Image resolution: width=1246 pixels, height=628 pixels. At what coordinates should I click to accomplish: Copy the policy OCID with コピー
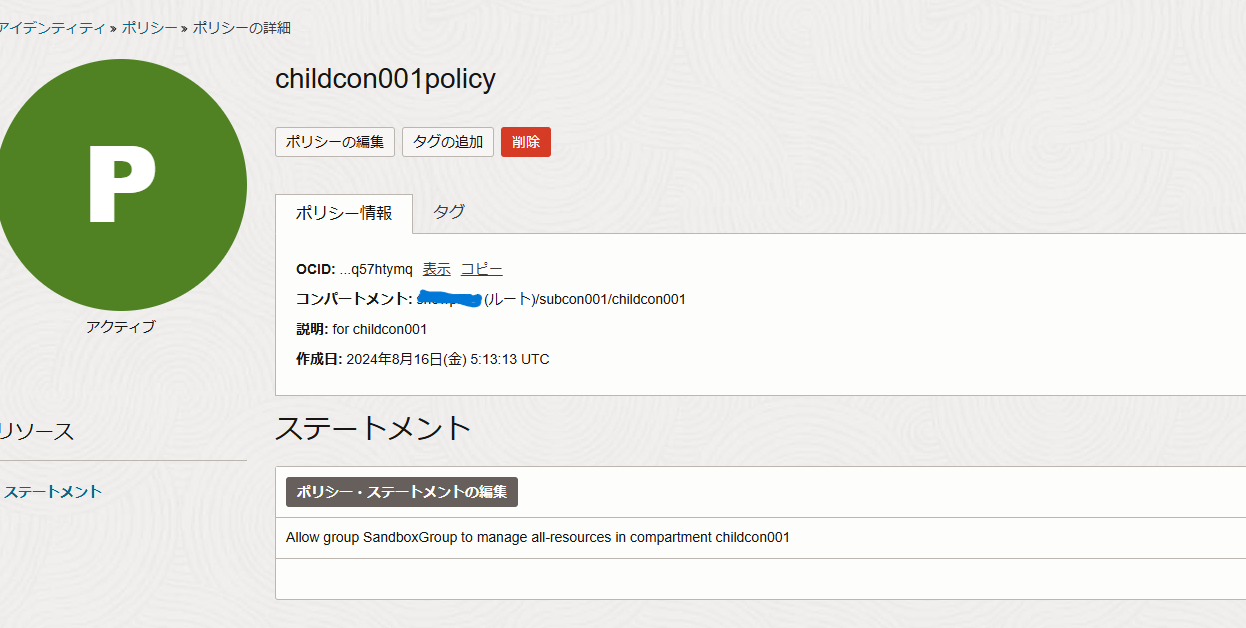pos(482,268)
